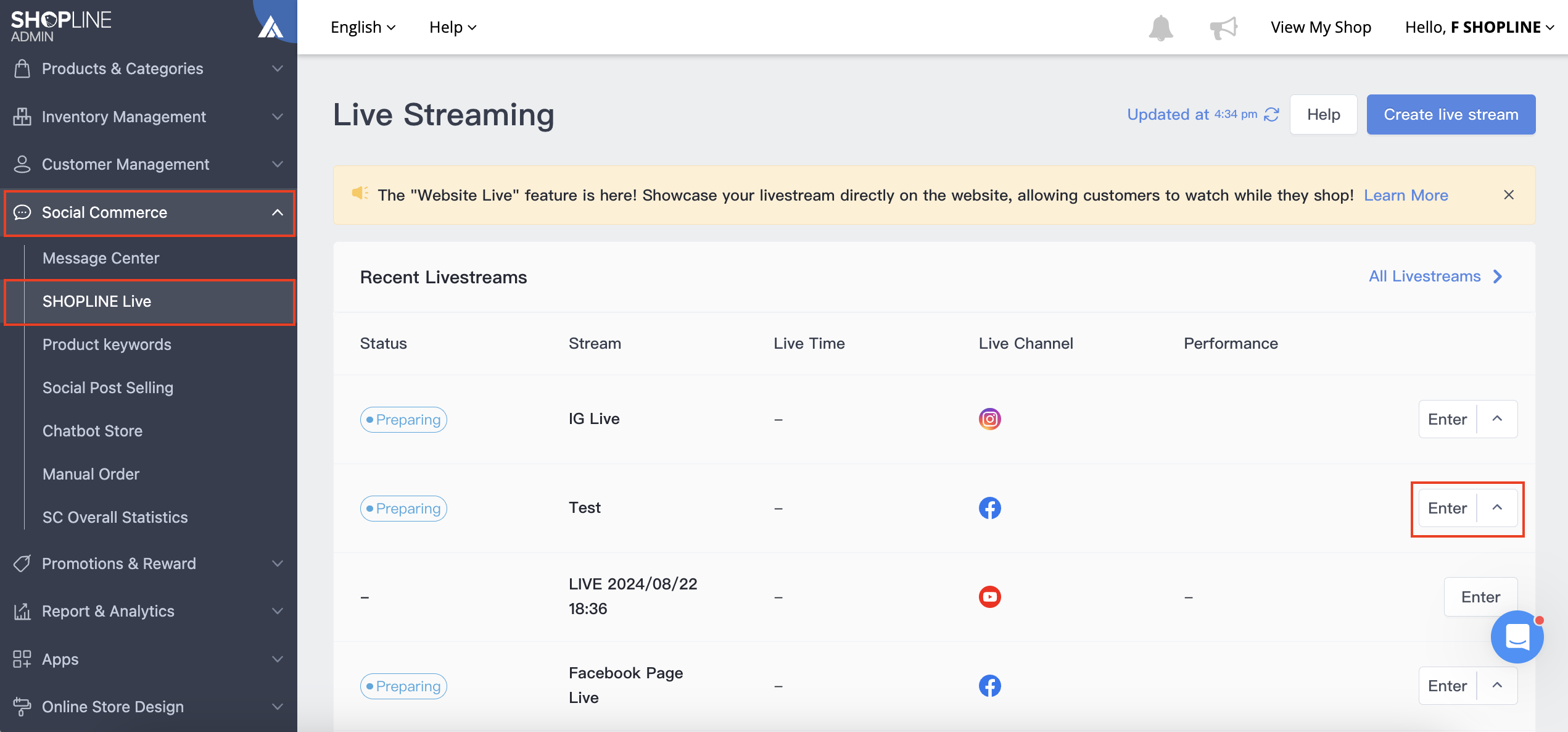Collapse the Social Commerce section
The width and height of the screenshot is (1568, 732).
278,212
